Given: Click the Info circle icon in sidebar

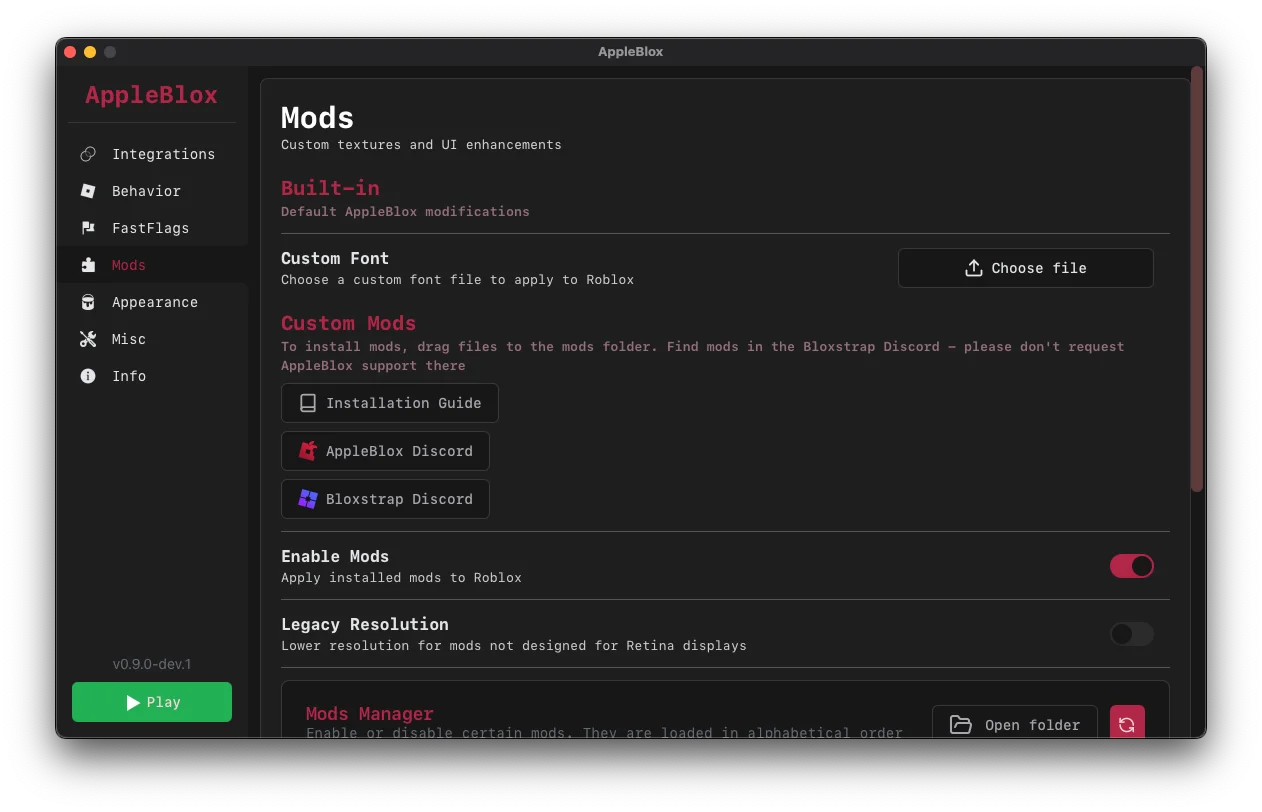Looking at the screenshot, I should pos(88,376).
